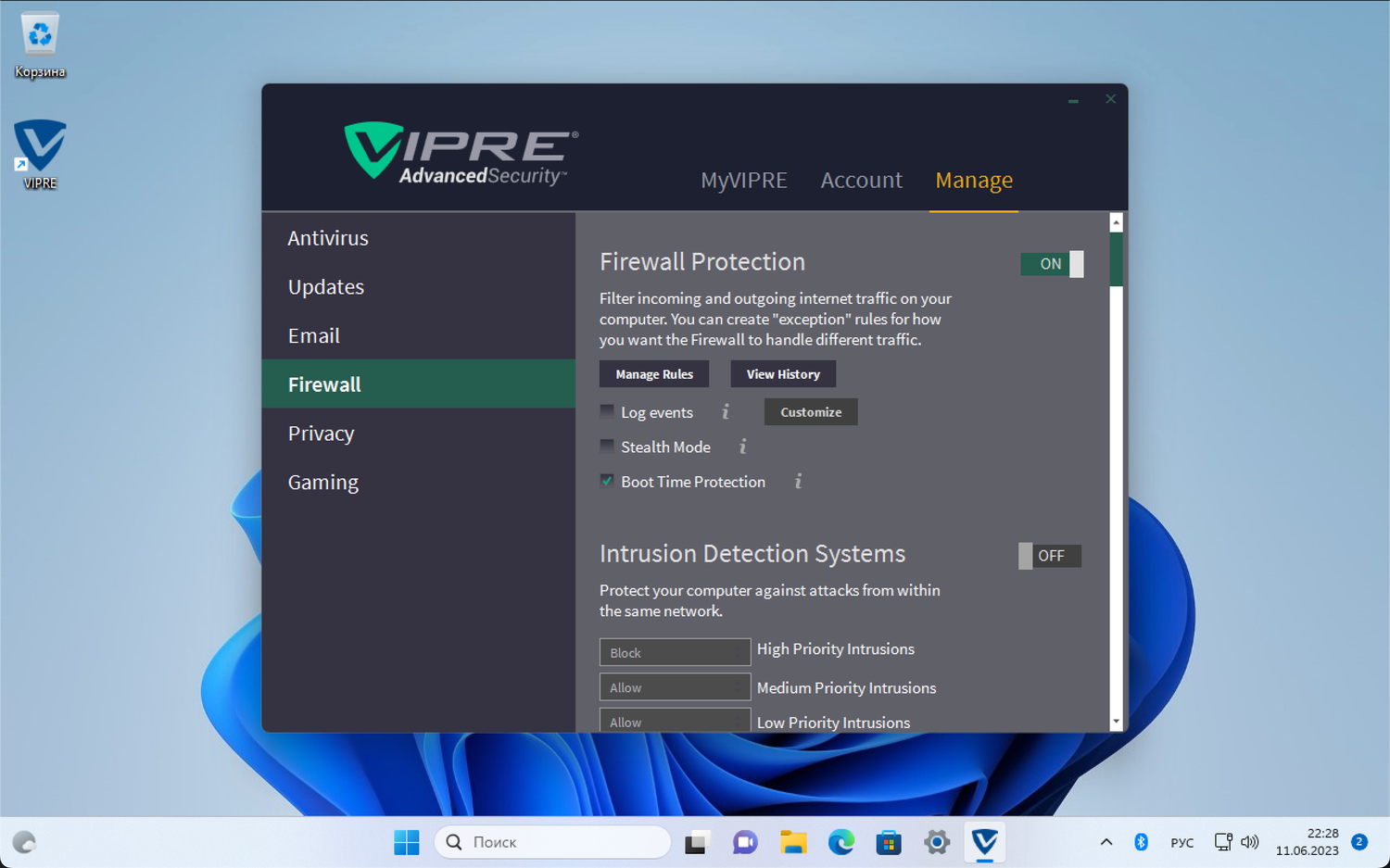1390x868 pixels.
Task: Click the weather widget icon on taskbar
Action: [24, 842]
